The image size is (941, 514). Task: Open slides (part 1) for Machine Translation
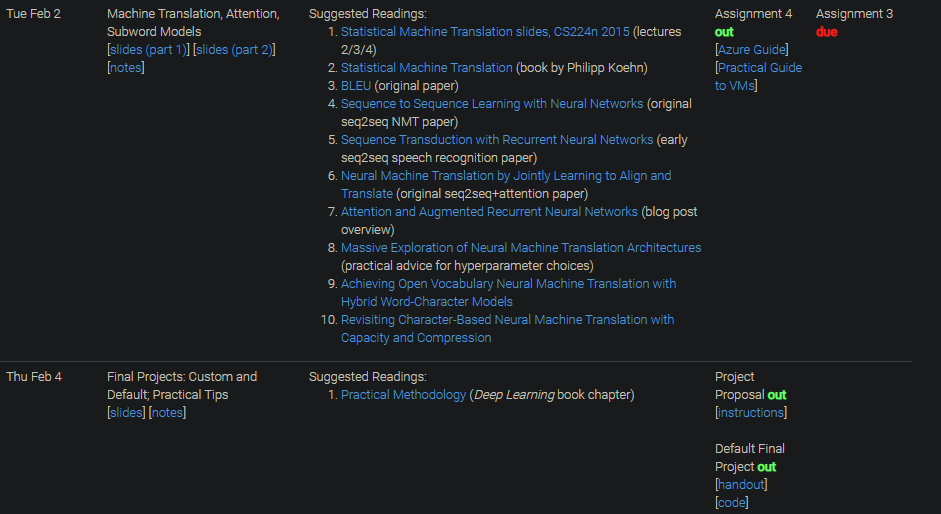click(x=148, y=50)
